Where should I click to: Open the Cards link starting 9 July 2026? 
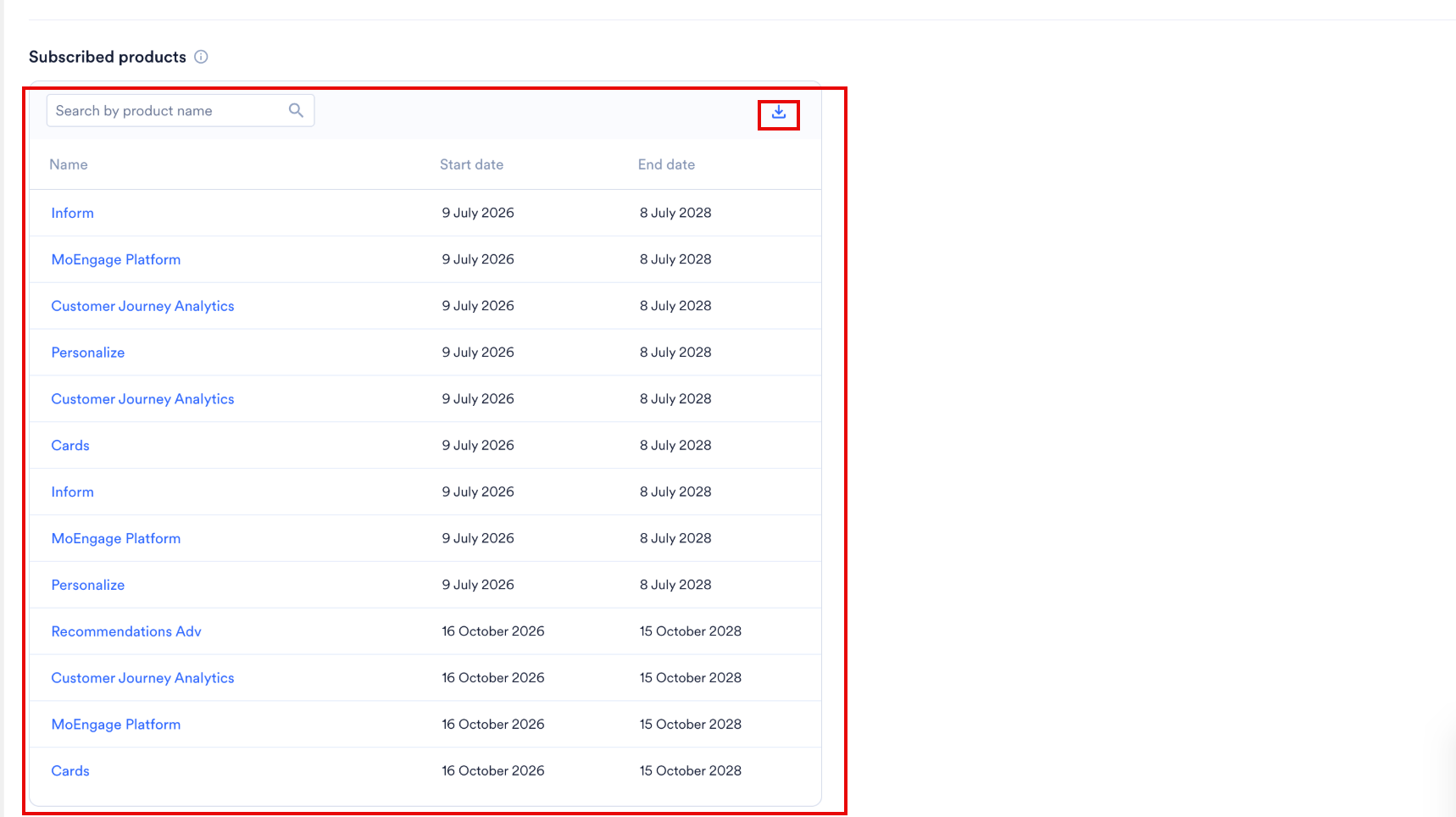coord(70,445)
